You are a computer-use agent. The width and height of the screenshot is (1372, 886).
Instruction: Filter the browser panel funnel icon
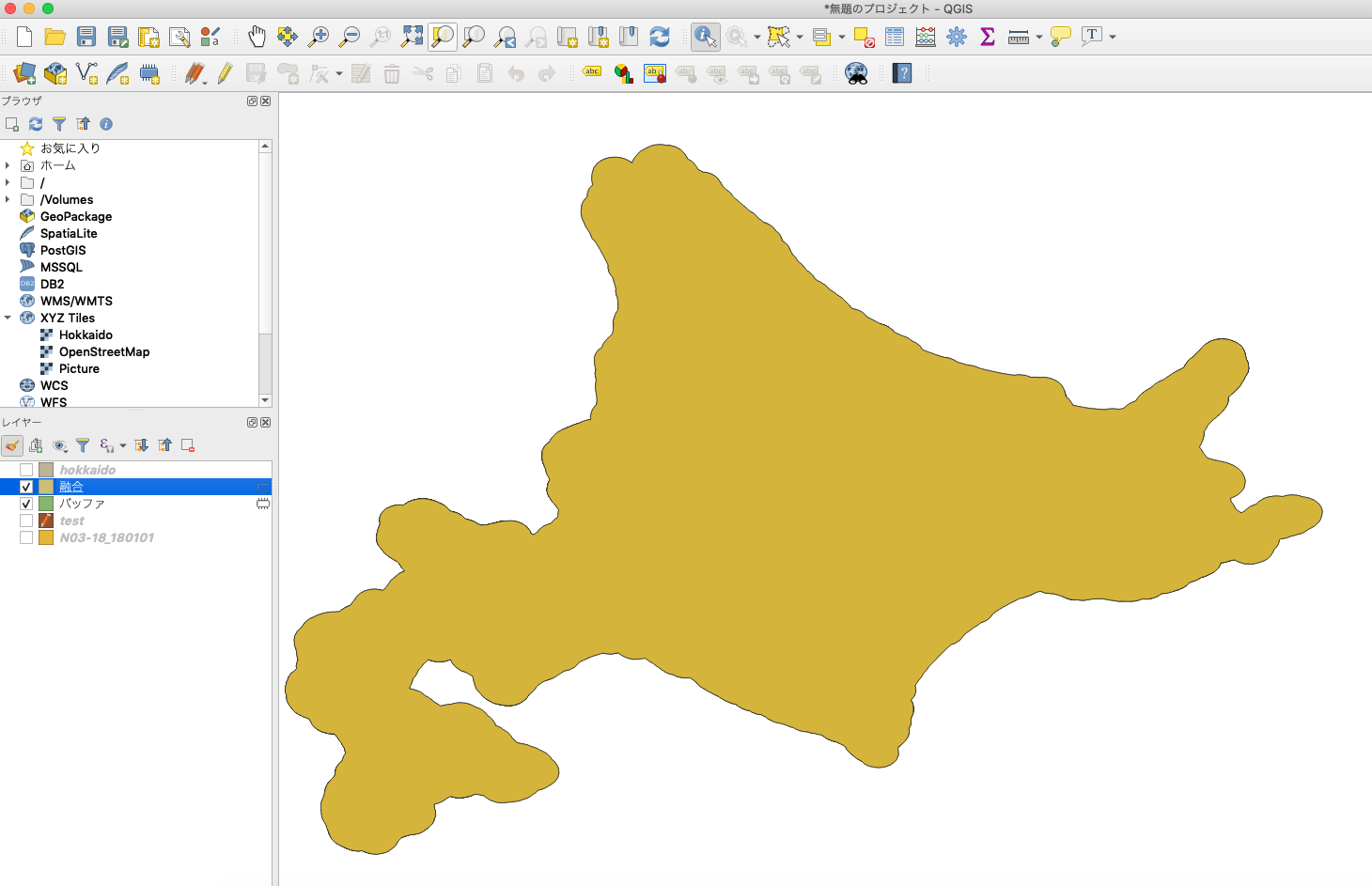click(x=59, y=124)
